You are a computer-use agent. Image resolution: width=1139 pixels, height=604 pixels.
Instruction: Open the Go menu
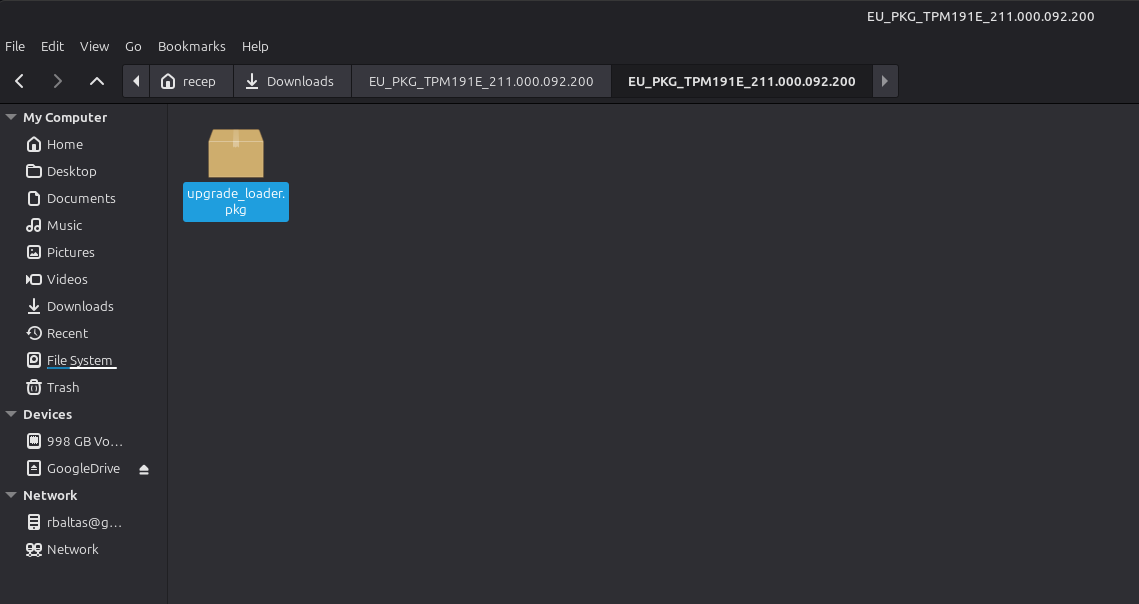(x=133, y=47)
